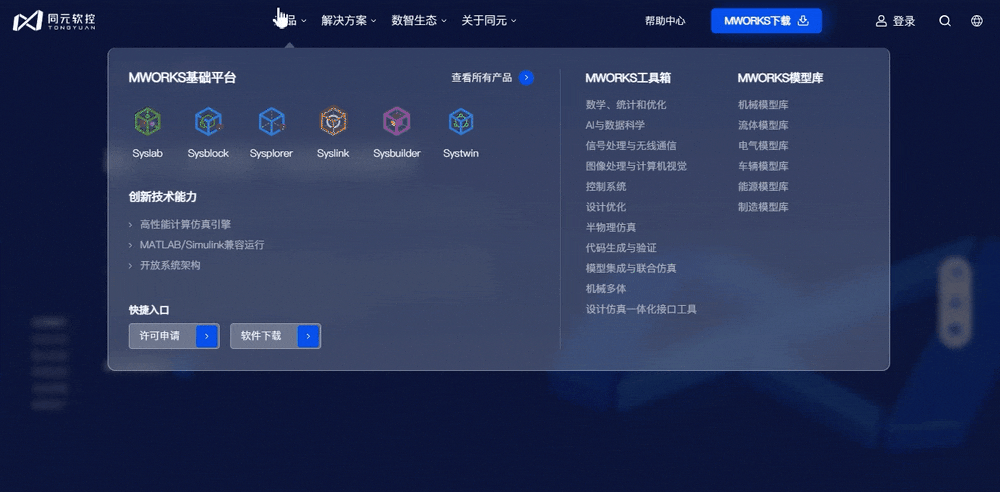Select 信号处理与无线通信 toolbox
The image size is (1000, 492).
click(x=631, y=145)
